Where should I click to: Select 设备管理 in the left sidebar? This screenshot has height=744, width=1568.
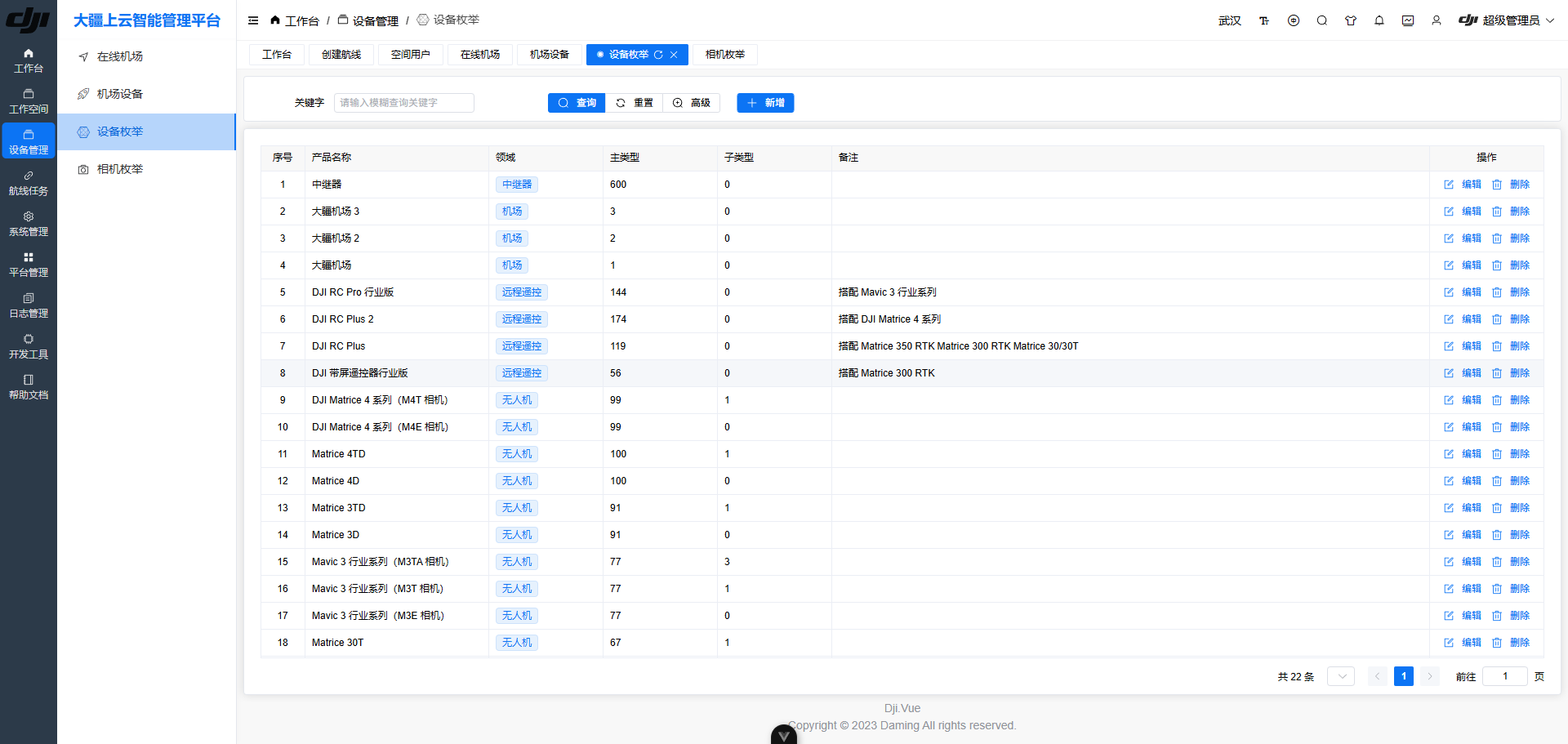[x=29, y=140]
